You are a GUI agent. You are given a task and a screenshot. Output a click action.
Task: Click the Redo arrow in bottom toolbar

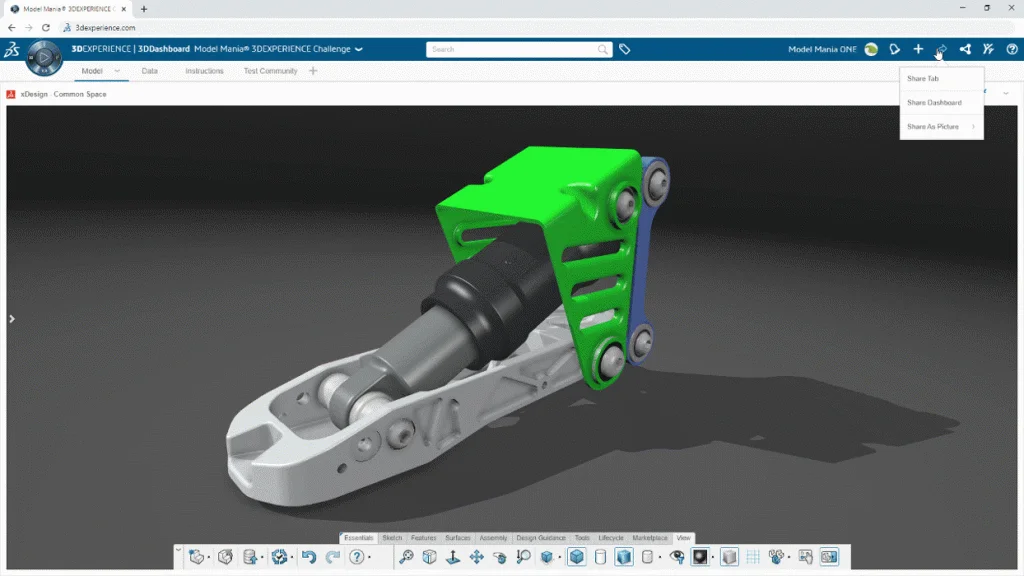(x=332, y=557)
